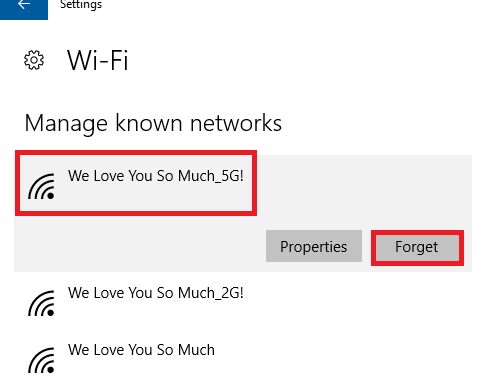482x382 pixels.
Task: Open Properties of the selected 5G network
Action: click(314, 246)
